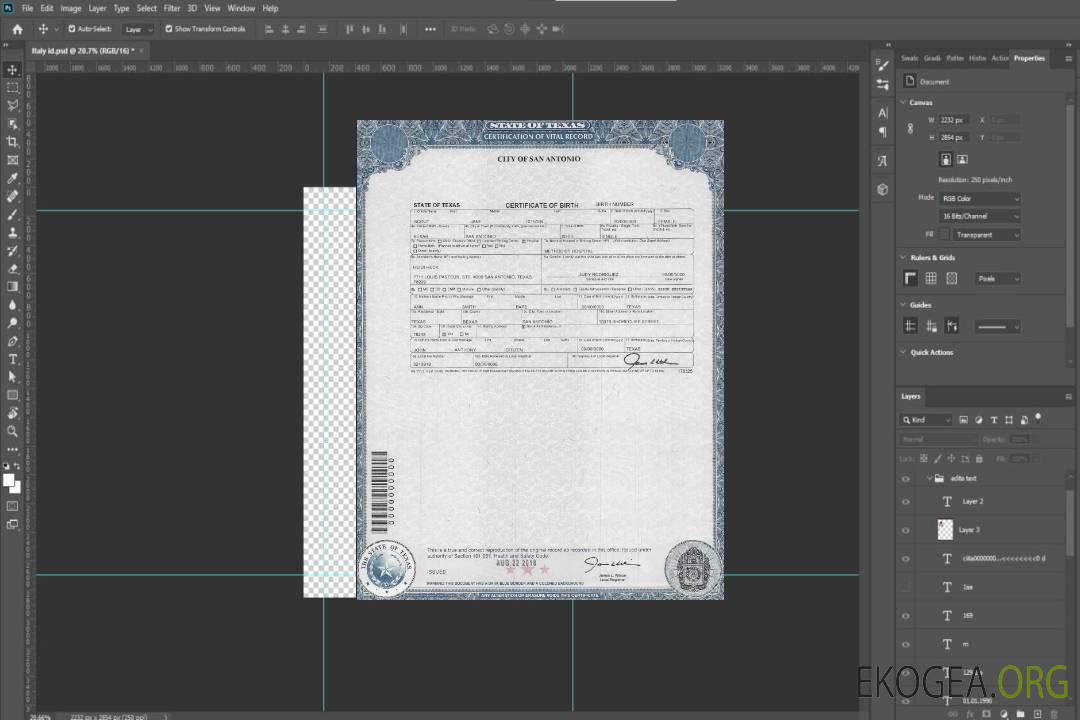Open the Auto-Select Layer dropdown
The width and height of the screenshot is (1080, 720).
tap(138, 29)
